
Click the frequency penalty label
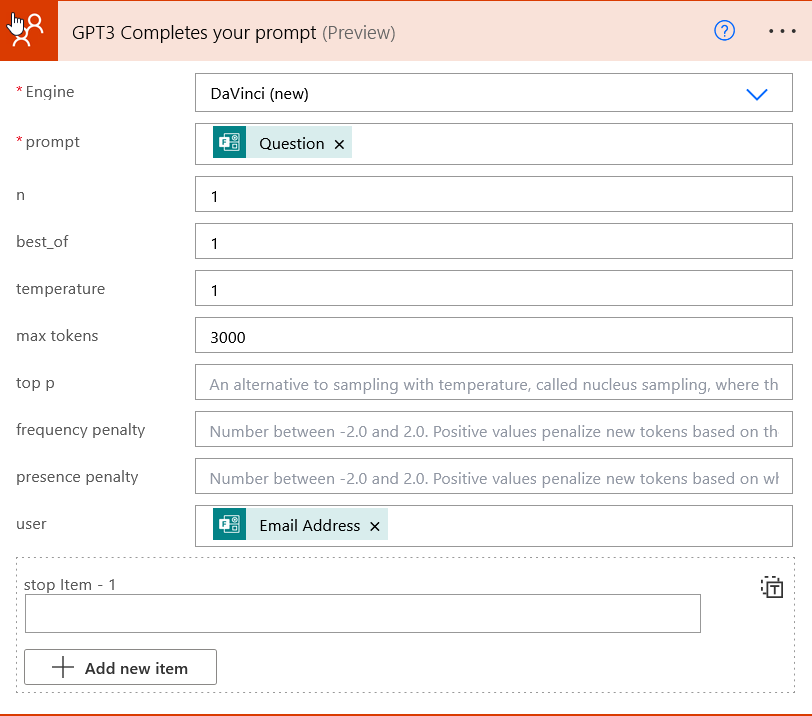coord(81,430)
